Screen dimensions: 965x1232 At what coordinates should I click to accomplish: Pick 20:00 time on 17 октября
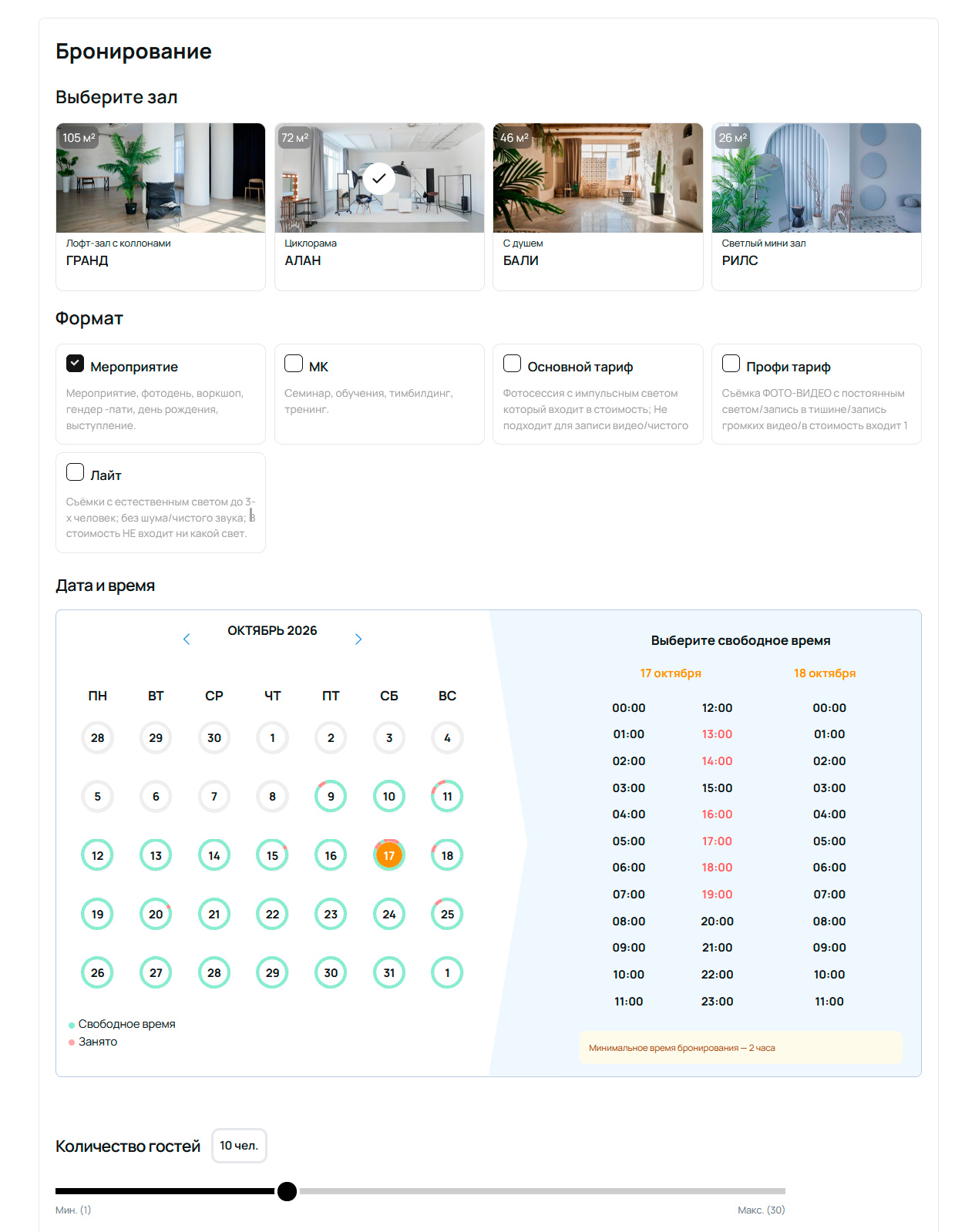[x=717, y=921]
